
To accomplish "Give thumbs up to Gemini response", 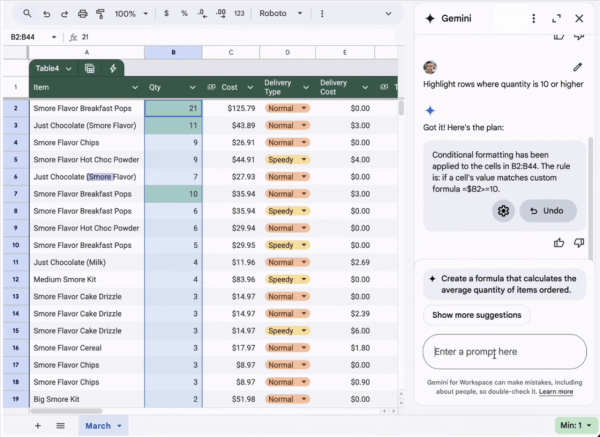I will (x=559, y=243).
